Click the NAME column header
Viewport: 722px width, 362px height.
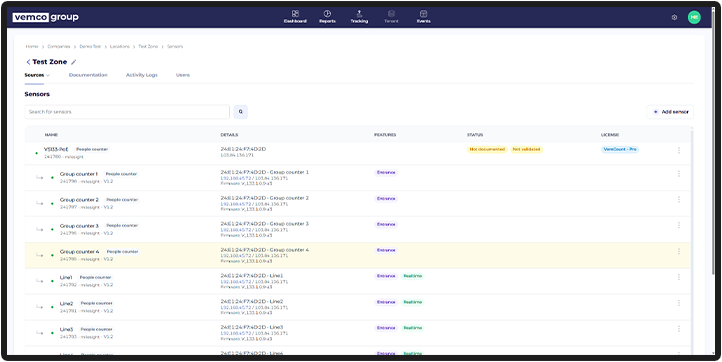[51, 135]
